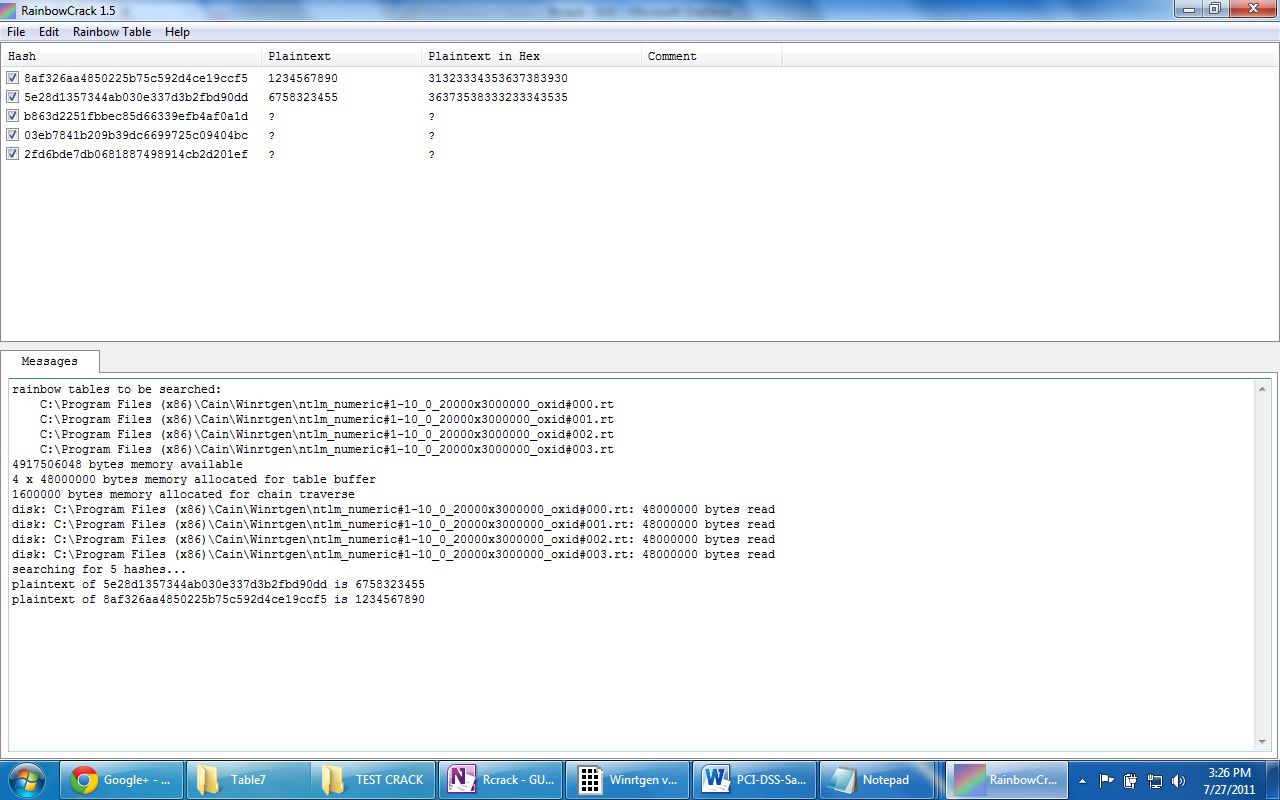Open the Table7 folder taskbar button

pos(247,779)
